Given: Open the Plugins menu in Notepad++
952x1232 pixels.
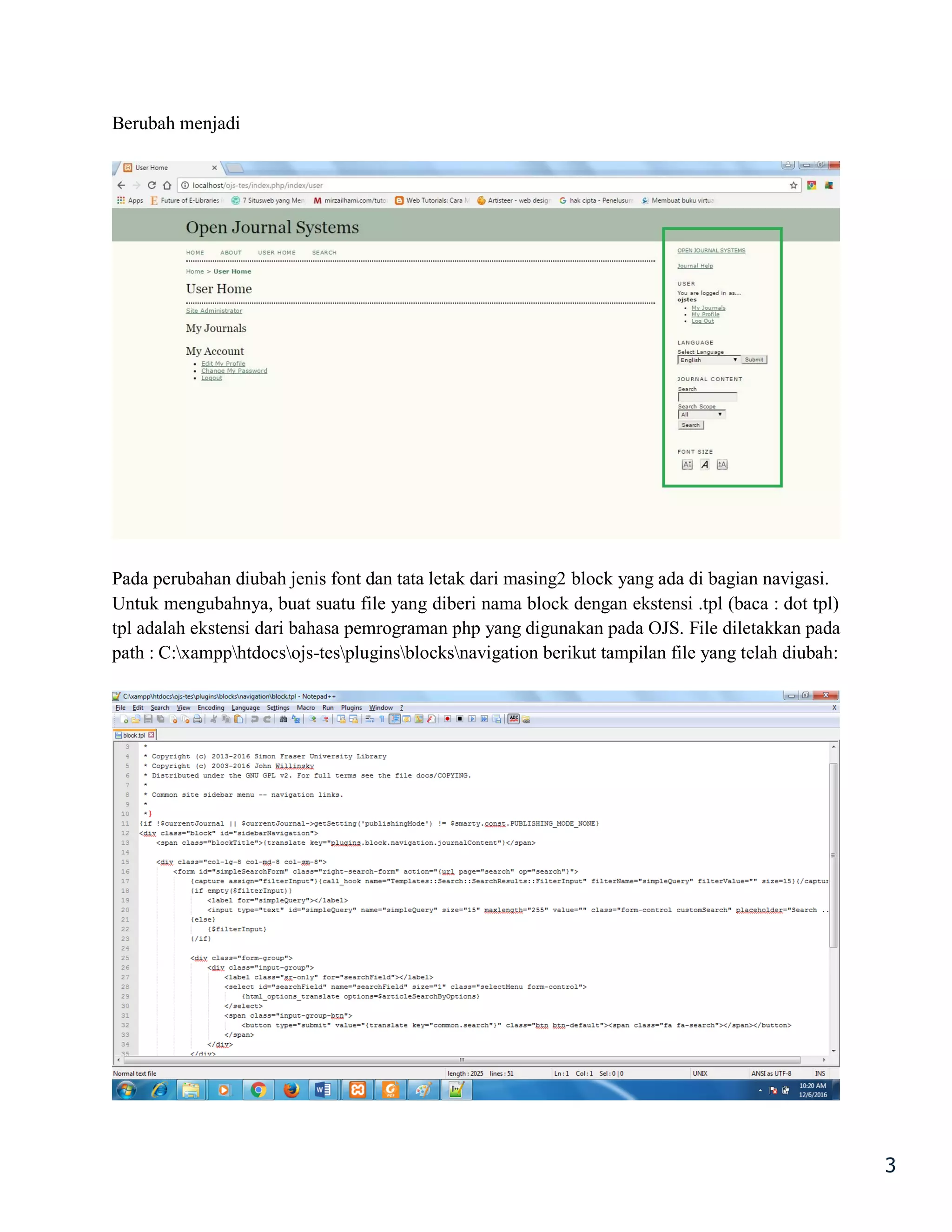Looking at the screenshot, I should coord(351,708).
